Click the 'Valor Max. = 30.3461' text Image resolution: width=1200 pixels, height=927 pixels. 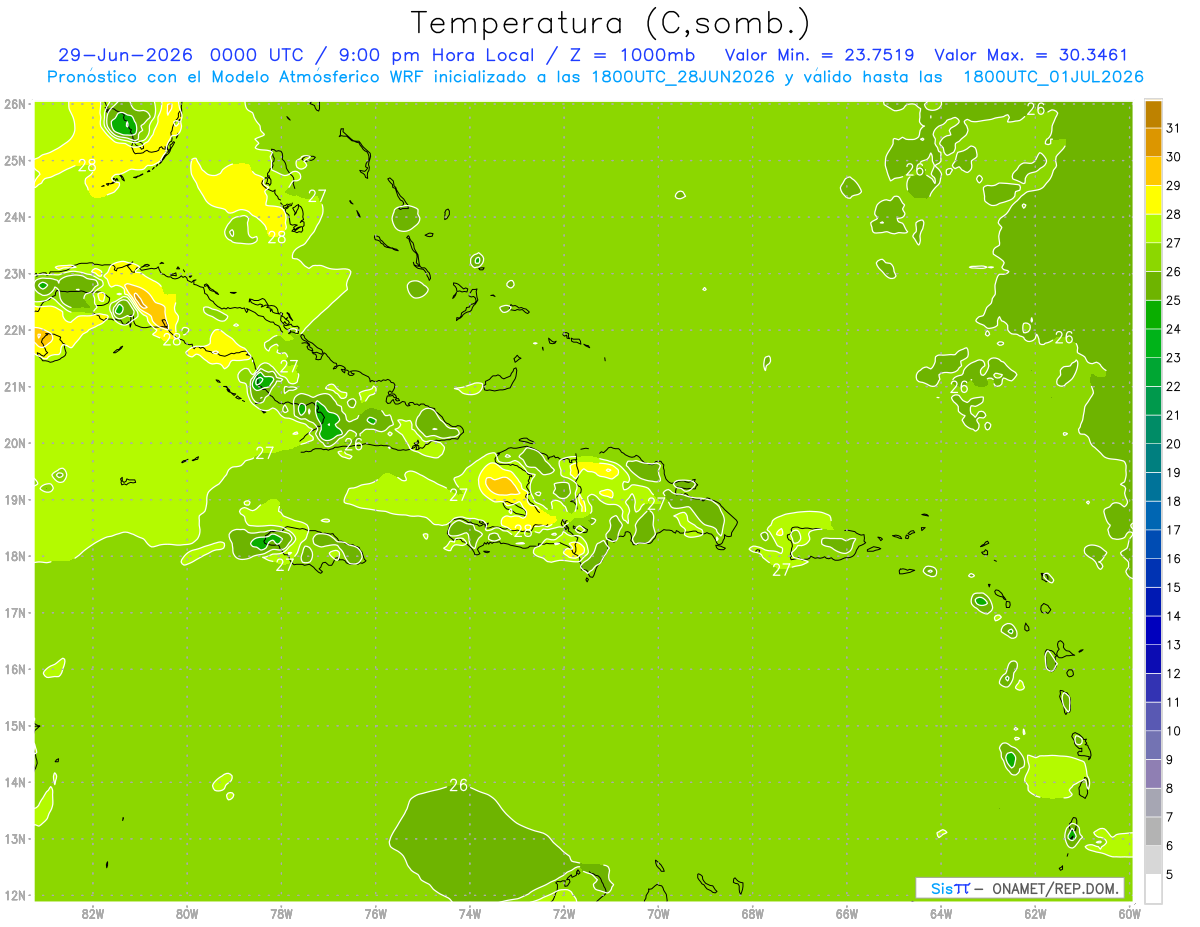1031,55
